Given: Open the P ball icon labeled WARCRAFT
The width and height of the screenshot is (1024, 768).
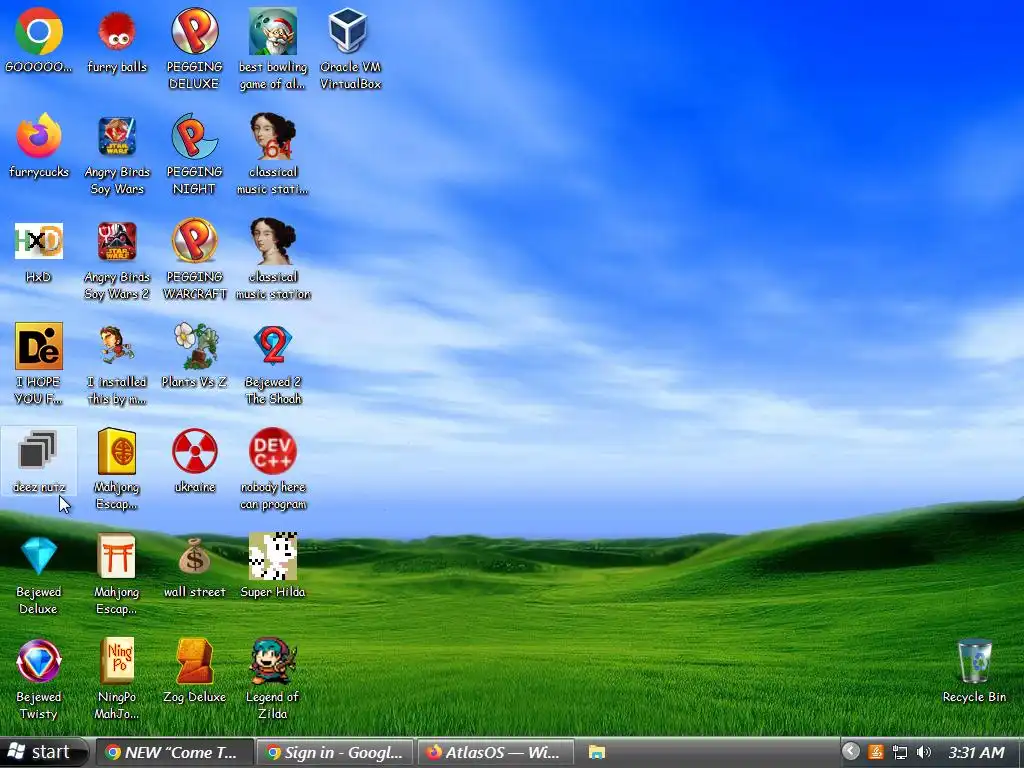Looking at the screenshot, I should tap(195, 241).
